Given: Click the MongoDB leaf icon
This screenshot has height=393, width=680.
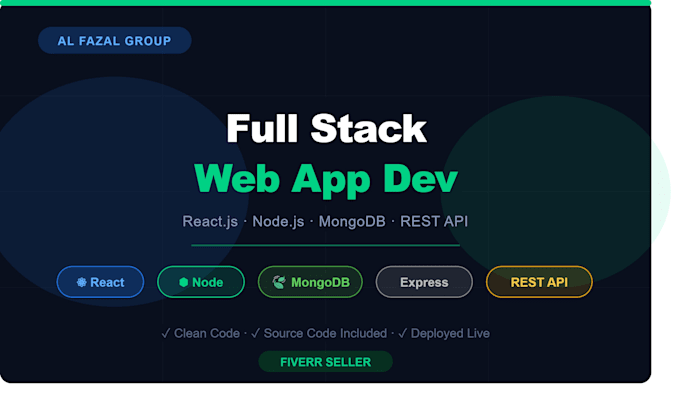Looking at the screenshot, I should pyautogui.click(x=279, y=282).
